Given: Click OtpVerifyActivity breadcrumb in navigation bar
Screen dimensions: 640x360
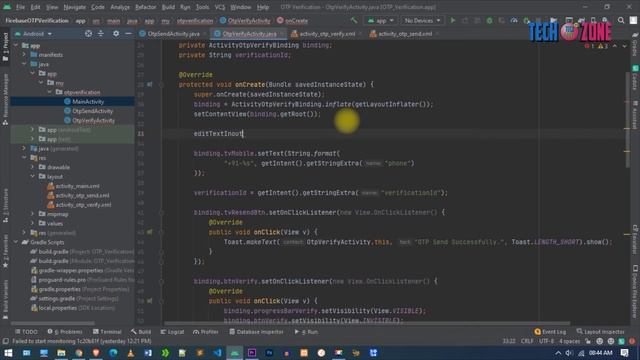Looking at the screenshot, I should (x=245, y=20).
